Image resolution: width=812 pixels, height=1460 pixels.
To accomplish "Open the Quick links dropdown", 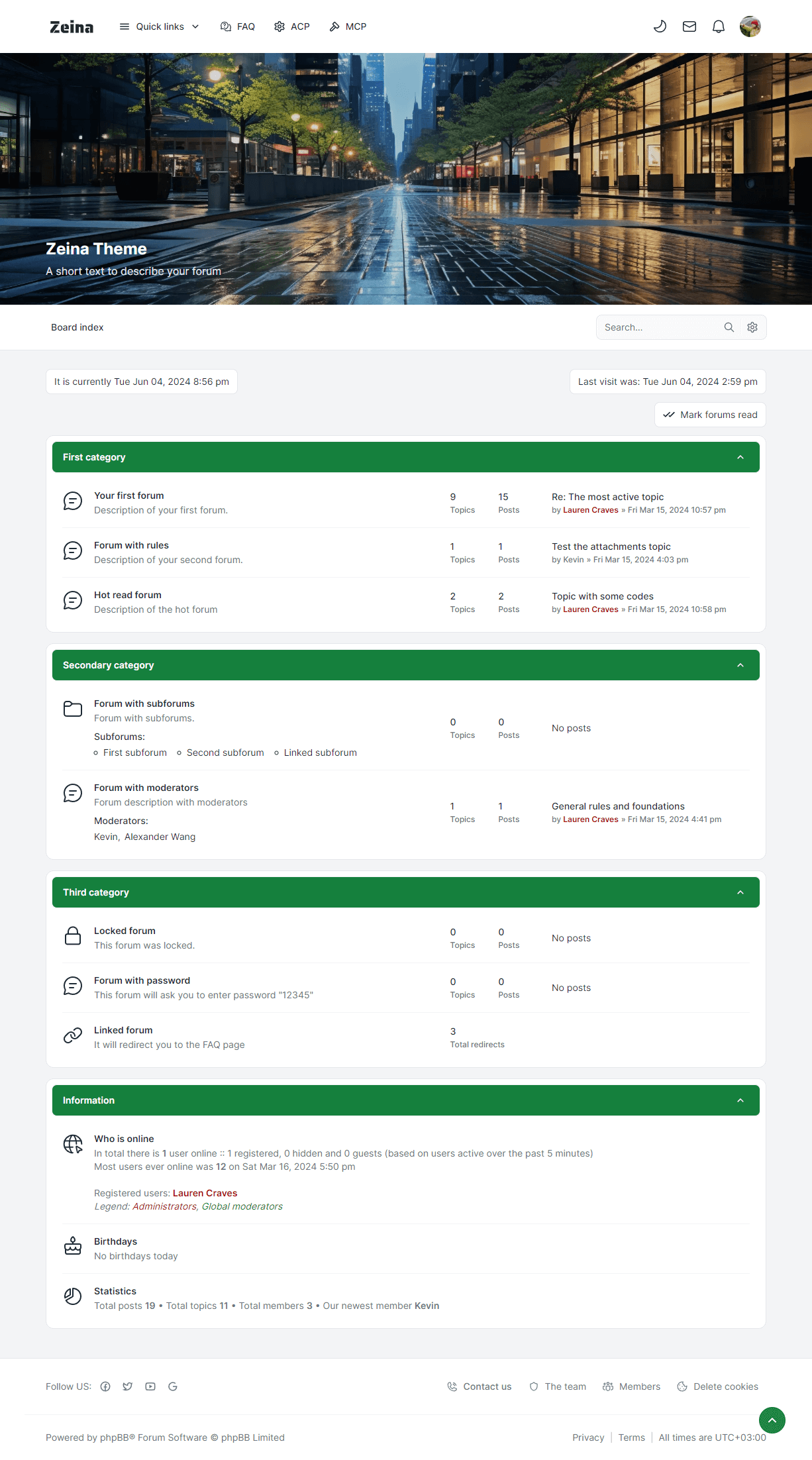I will tap(159, 26).
